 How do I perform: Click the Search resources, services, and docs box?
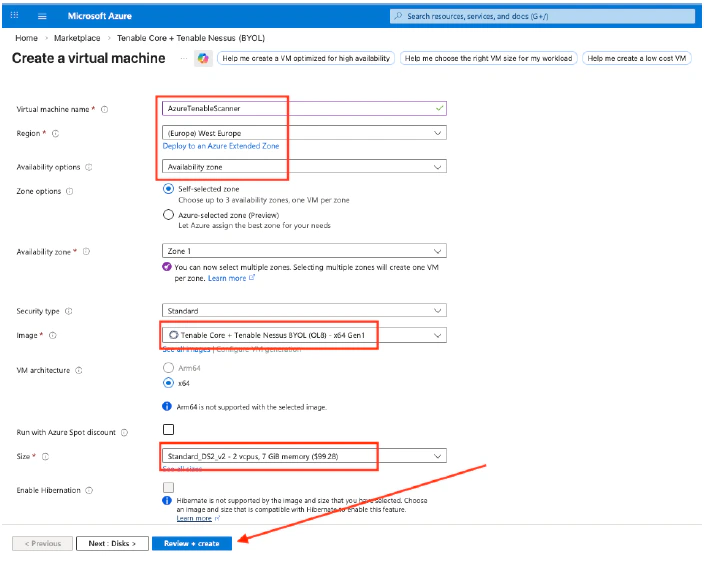click(x=542, y=16)
